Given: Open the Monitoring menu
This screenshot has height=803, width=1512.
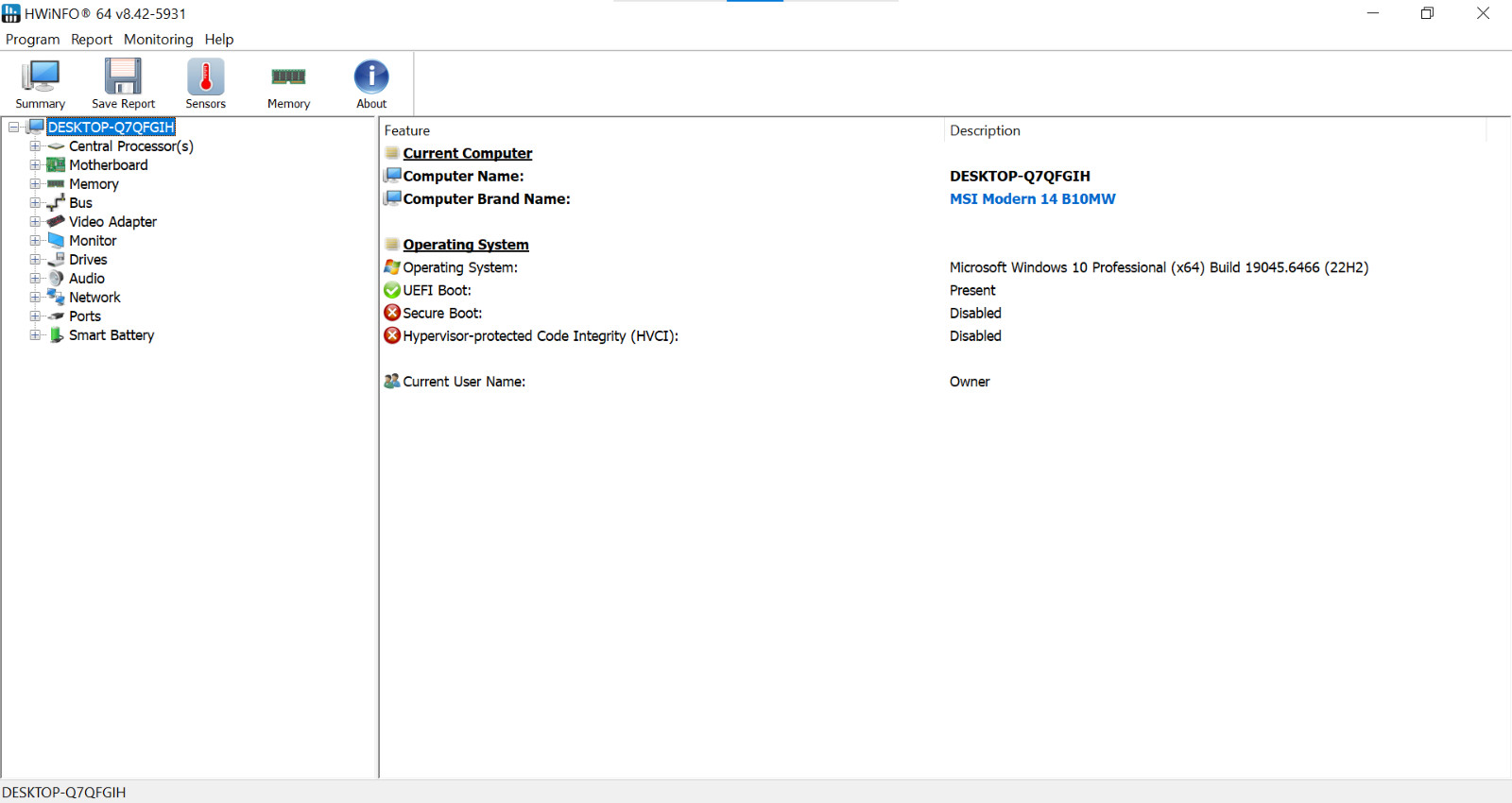Looking at the screenshot, I should (x=158, y=40).
